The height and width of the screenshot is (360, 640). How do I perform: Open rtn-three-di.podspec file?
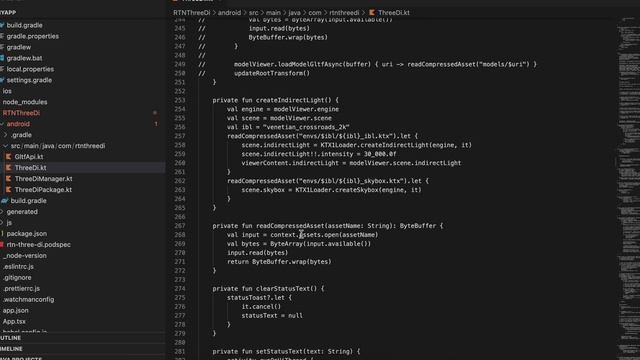[x=38, y=245]
